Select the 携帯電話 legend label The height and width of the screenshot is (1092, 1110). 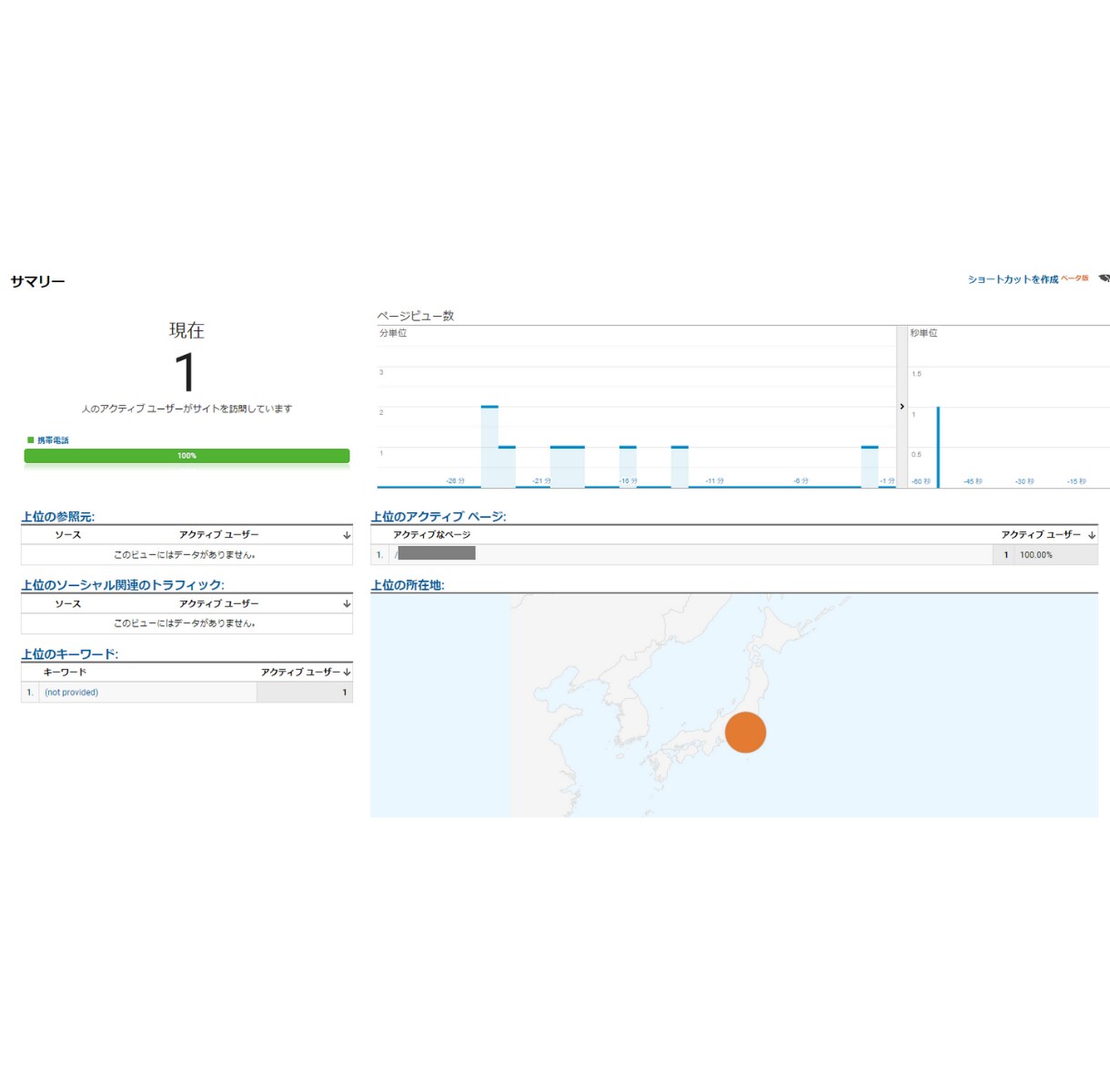[53, 440]
